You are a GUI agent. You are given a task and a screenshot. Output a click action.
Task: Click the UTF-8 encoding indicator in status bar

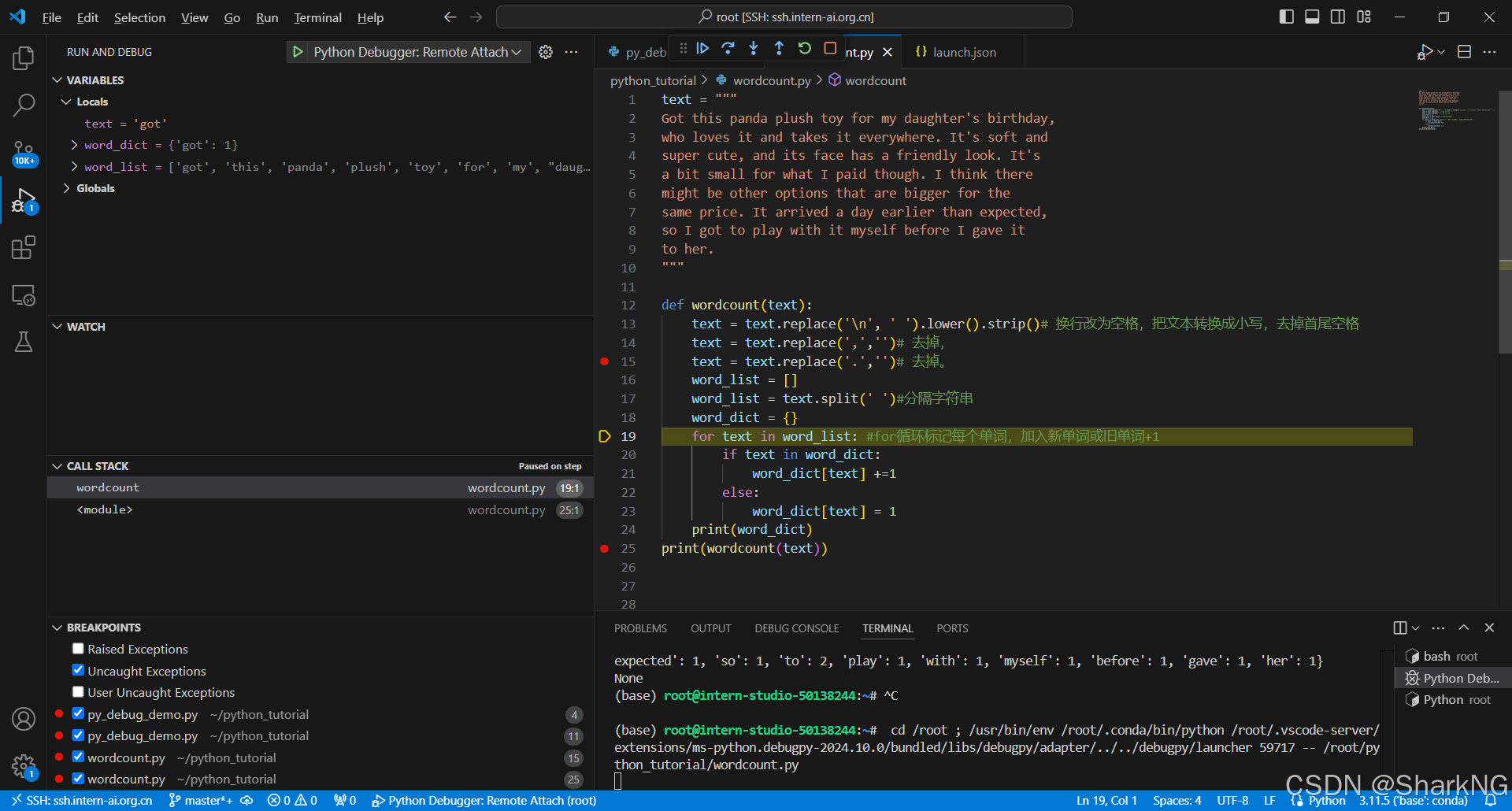point(1232,800)
